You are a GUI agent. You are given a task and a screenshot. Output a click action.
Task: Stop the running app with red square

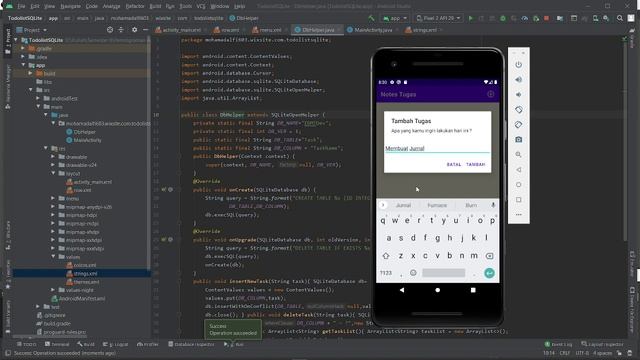click(x=546, y=18)
